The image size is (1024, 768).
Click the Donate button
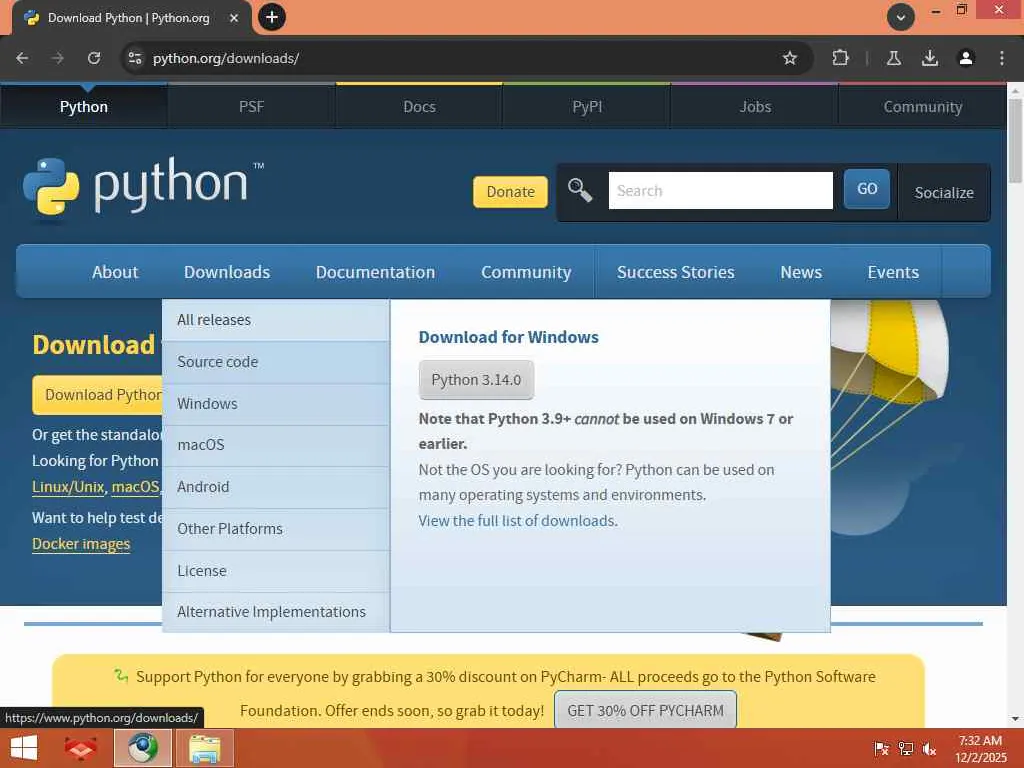[510, 192]
